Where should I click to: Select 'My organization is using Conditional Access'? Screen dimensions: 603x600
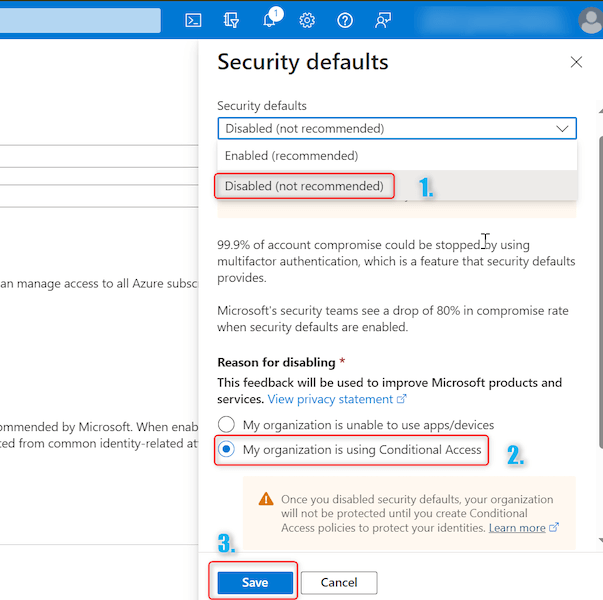227,450
